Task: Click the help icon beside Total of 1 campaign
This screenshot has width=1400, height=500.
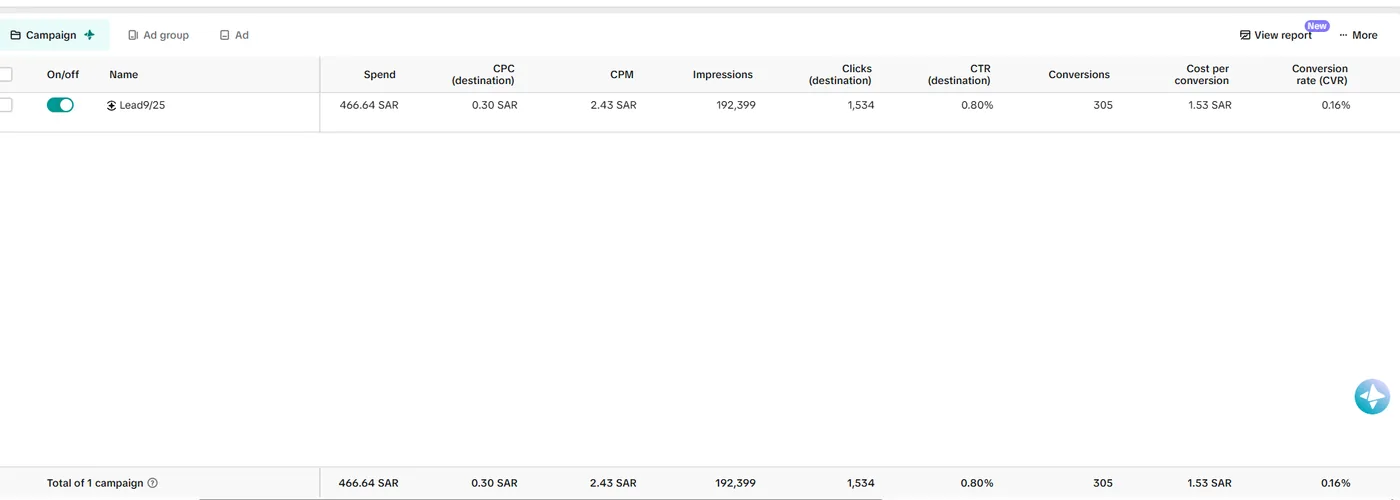Action: pos(153,483)
